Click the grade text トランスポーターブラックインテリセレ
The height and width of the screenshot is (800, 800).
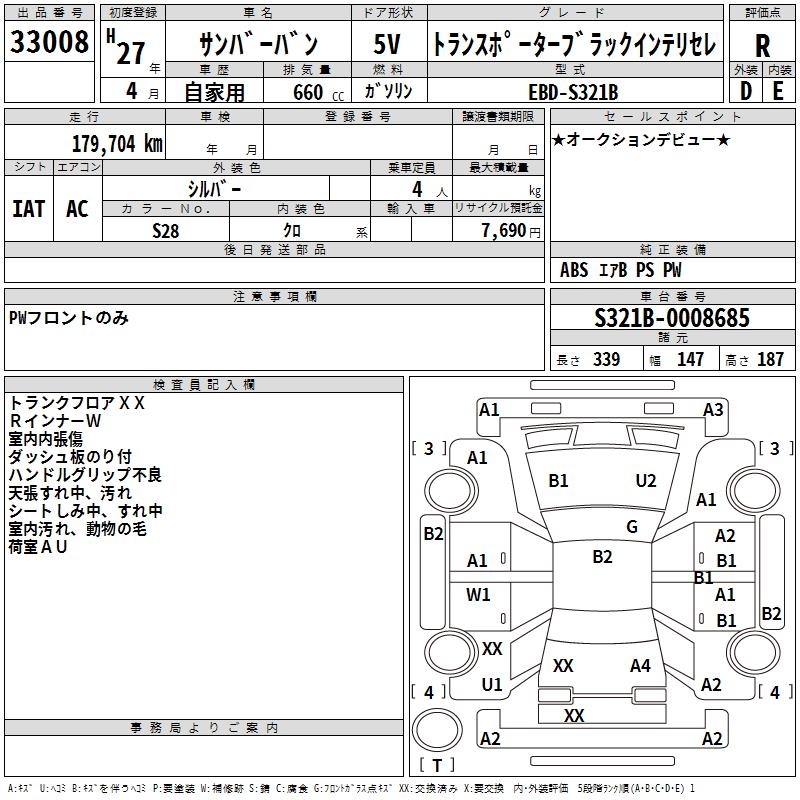574,44
